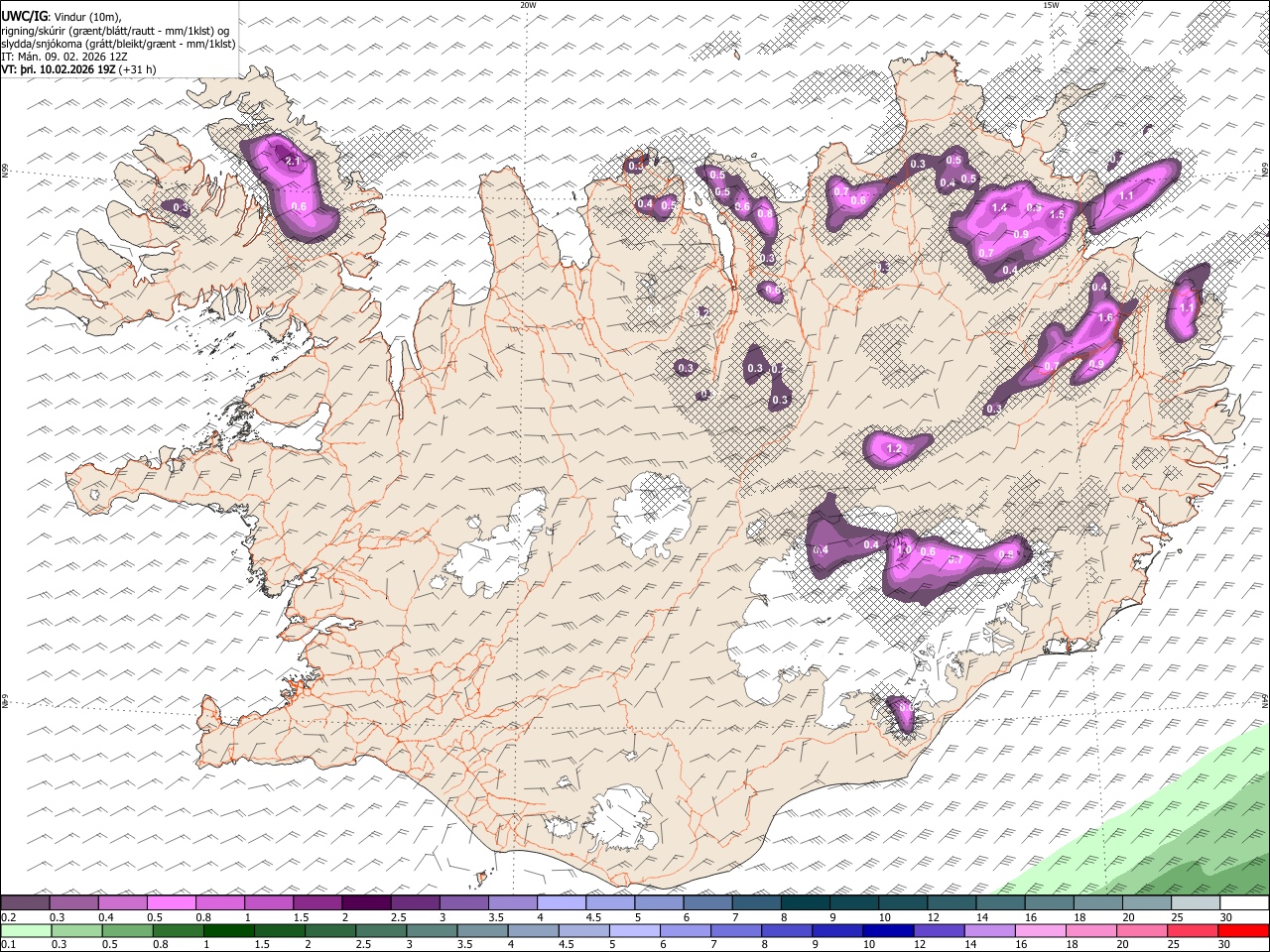Select the pale grey 25 swatch in purple legend
Image resolution: width=1270 pixels, height=952 pixels.
pyautogui.click(x=1196, y=902)
